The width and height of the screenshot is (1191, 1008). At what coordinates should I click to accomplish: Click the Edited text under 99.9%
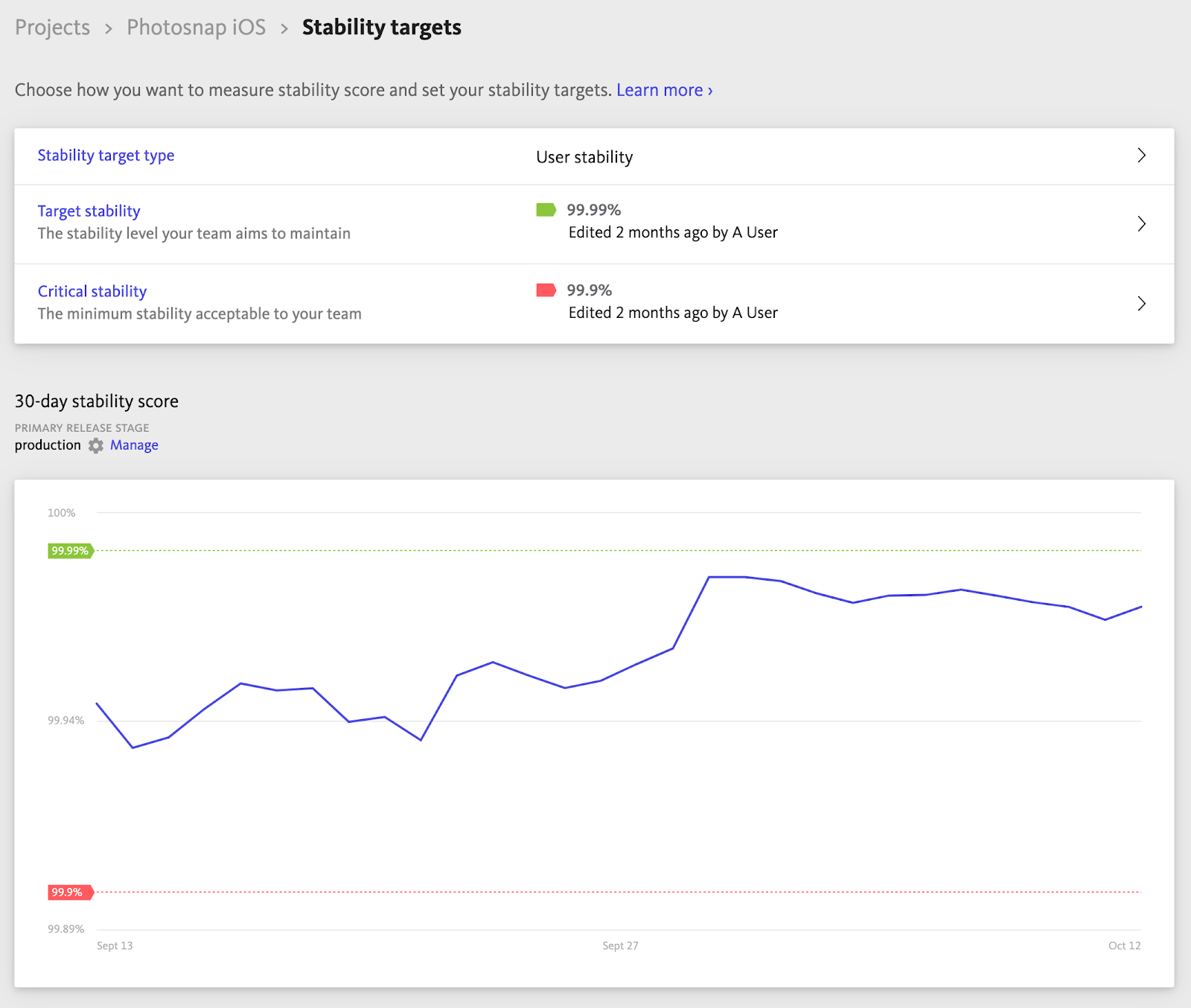pyautogui.click(x=673, y=313)
